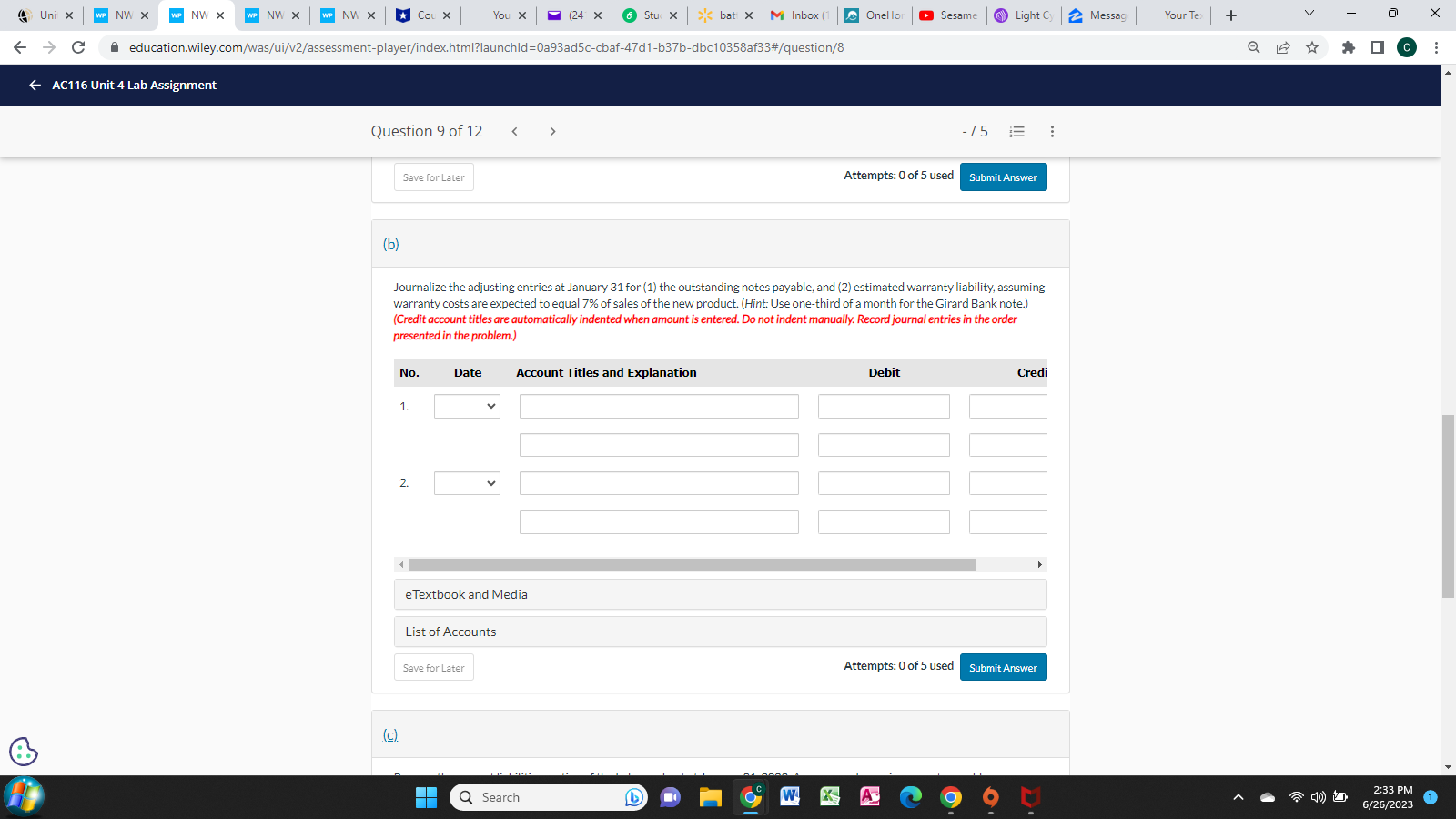The width and height of the screenshot is (1456, 819).
Task: Open cookie preferences icon
Action: pyautogui.click(x=24, y=752)
